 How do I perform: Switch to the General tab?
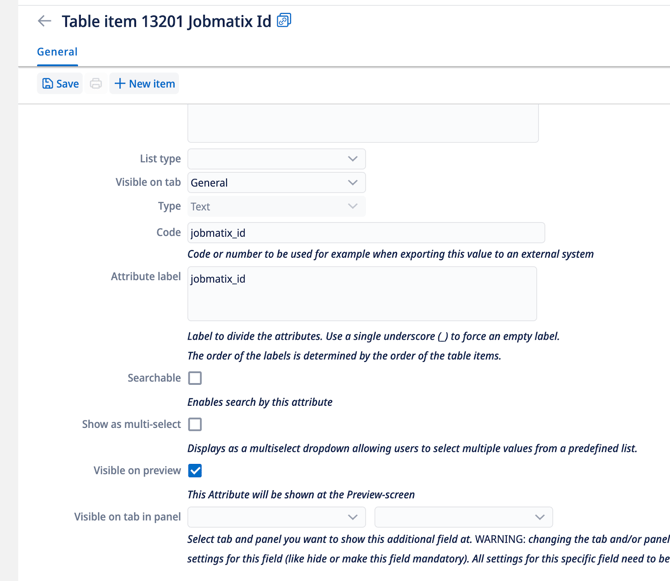[x=57, y=52]
